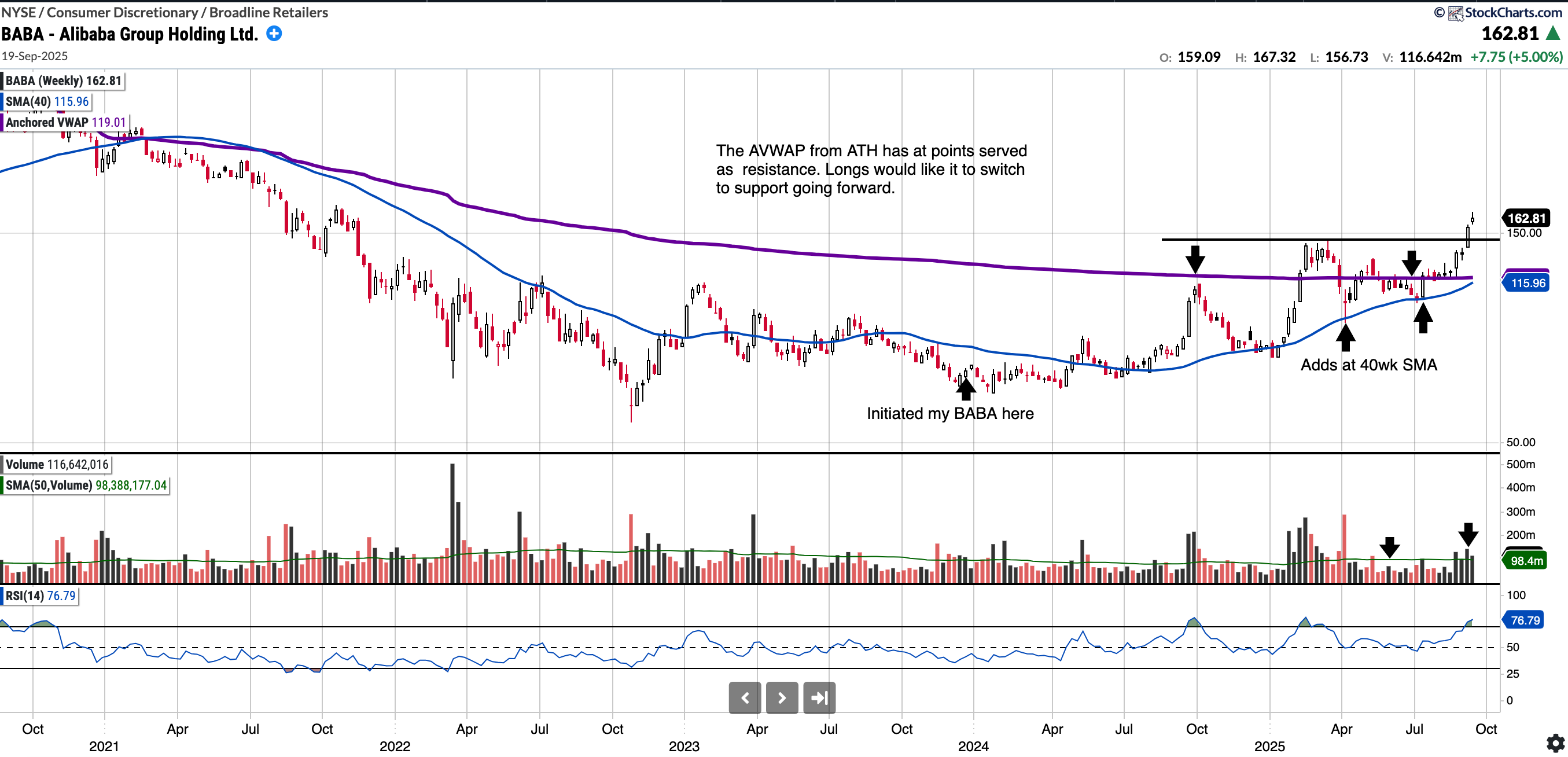Image resolution: width=1568 pixels, height=757 pixels.
Task: Click the RSI(14) legend label
Action: tap(40, 595)
